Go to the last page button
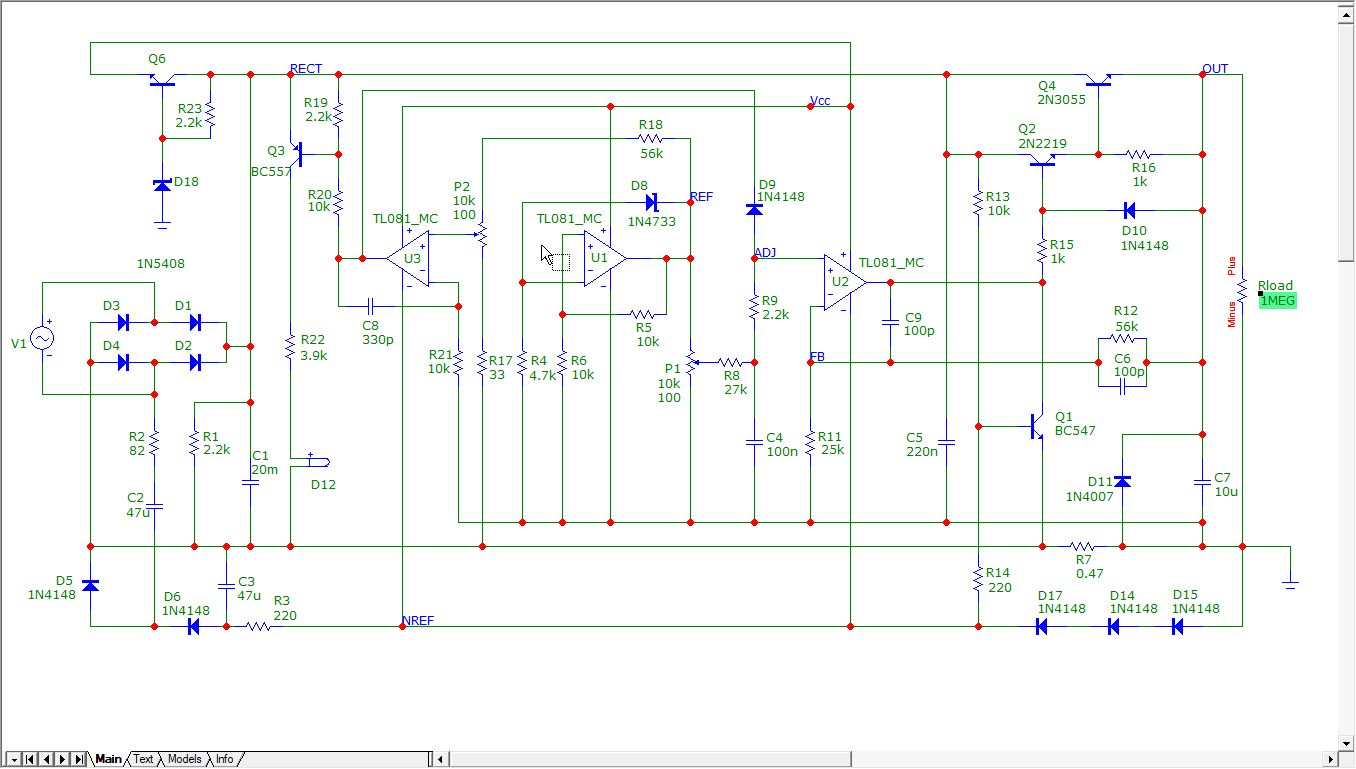This screenshot has width=1356, height=769. [x=78, y=759]
